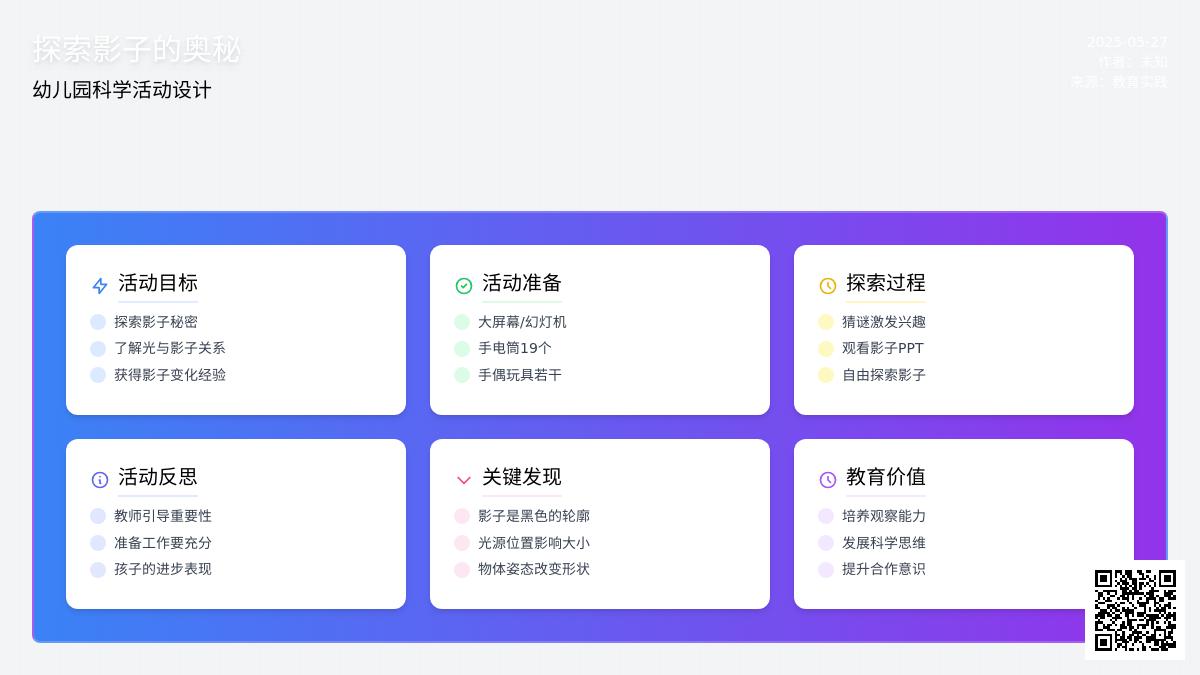The image size is (1200, 675).
Task: Click the purple bullet beside 培养观察能力
Action: (826, 516)
